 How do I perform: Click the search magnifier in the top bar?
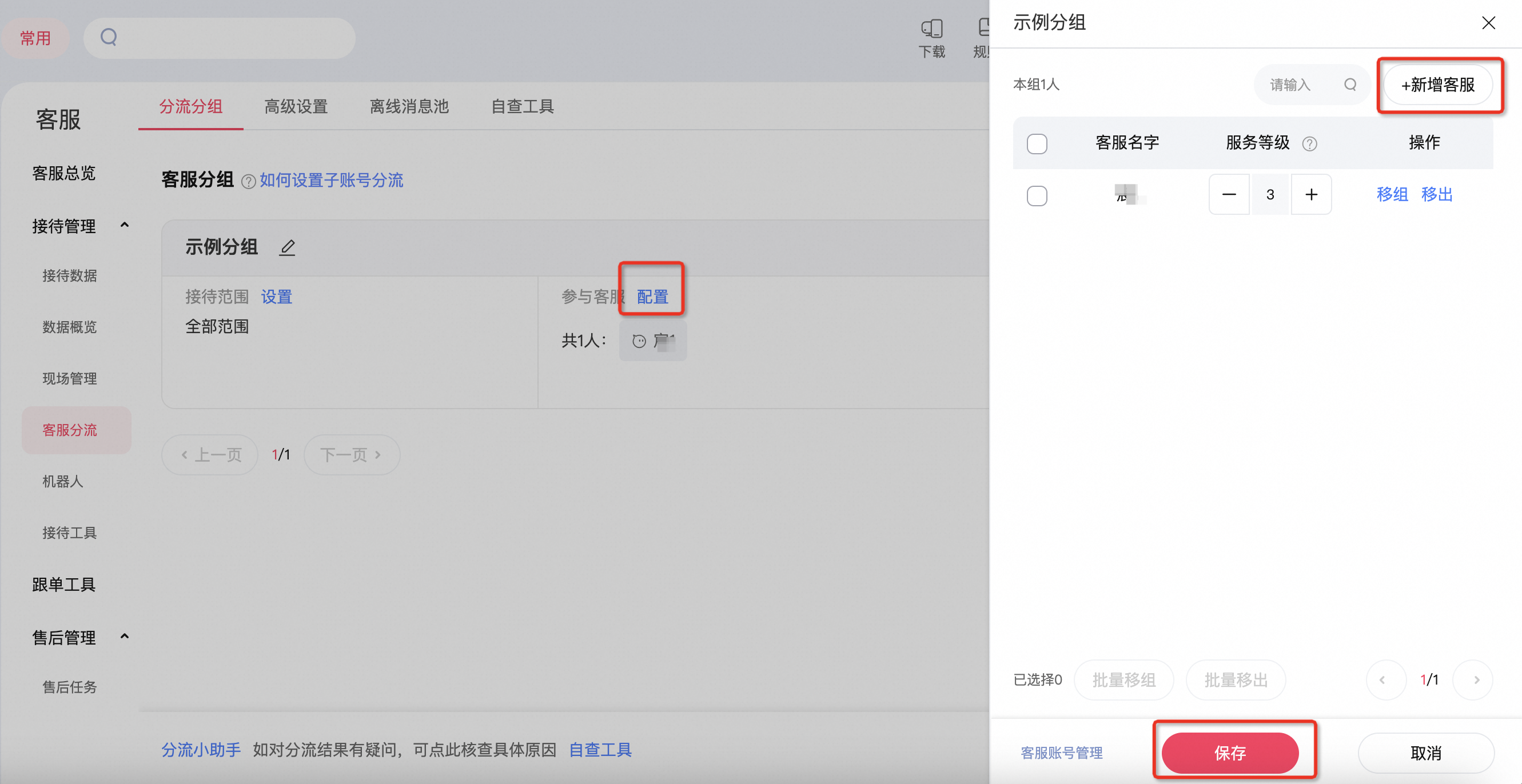click(x=109, y=37)
